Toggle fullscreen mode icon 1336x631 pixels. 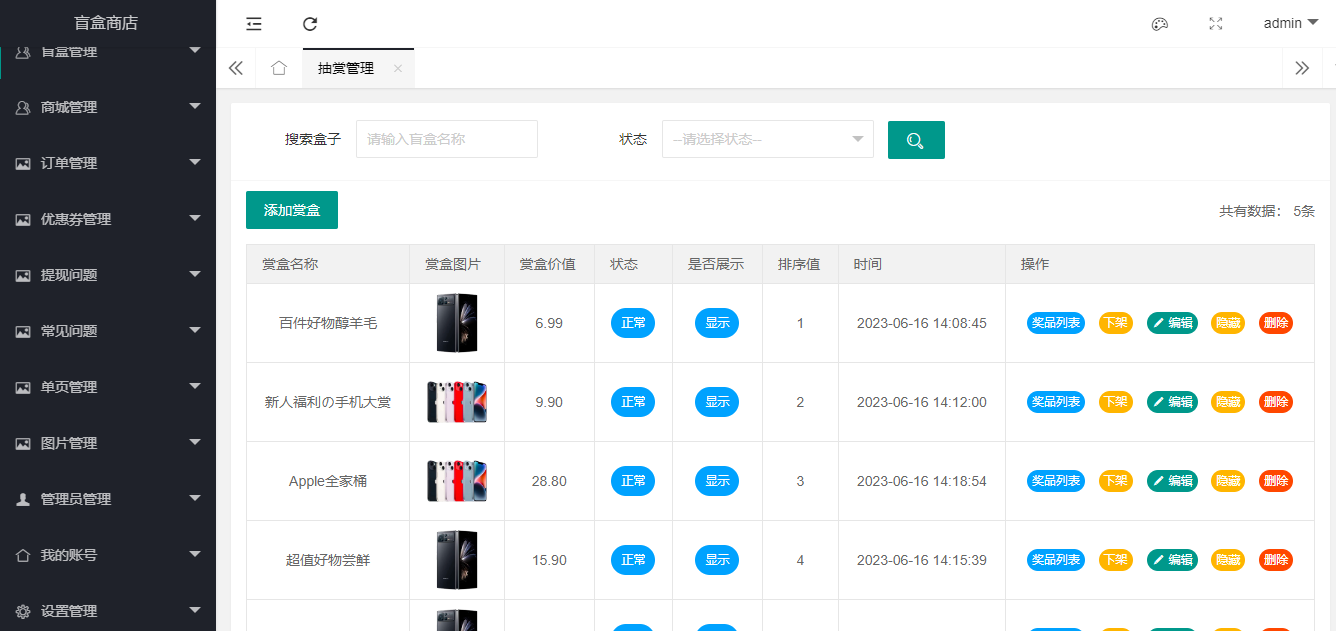pos(1216,24)
